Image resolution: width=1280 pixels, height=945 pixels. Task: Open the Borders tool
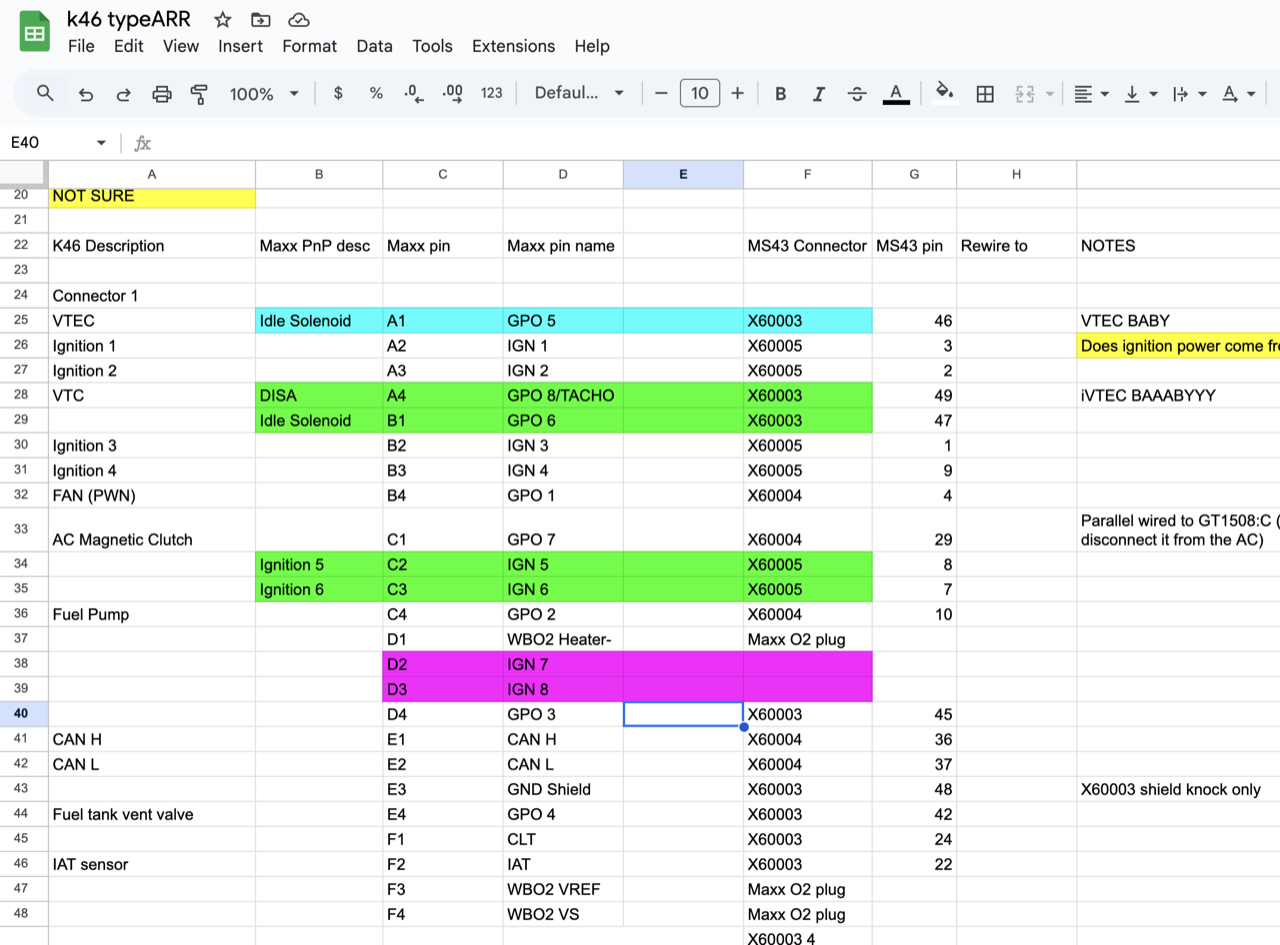tap(985, 94)
